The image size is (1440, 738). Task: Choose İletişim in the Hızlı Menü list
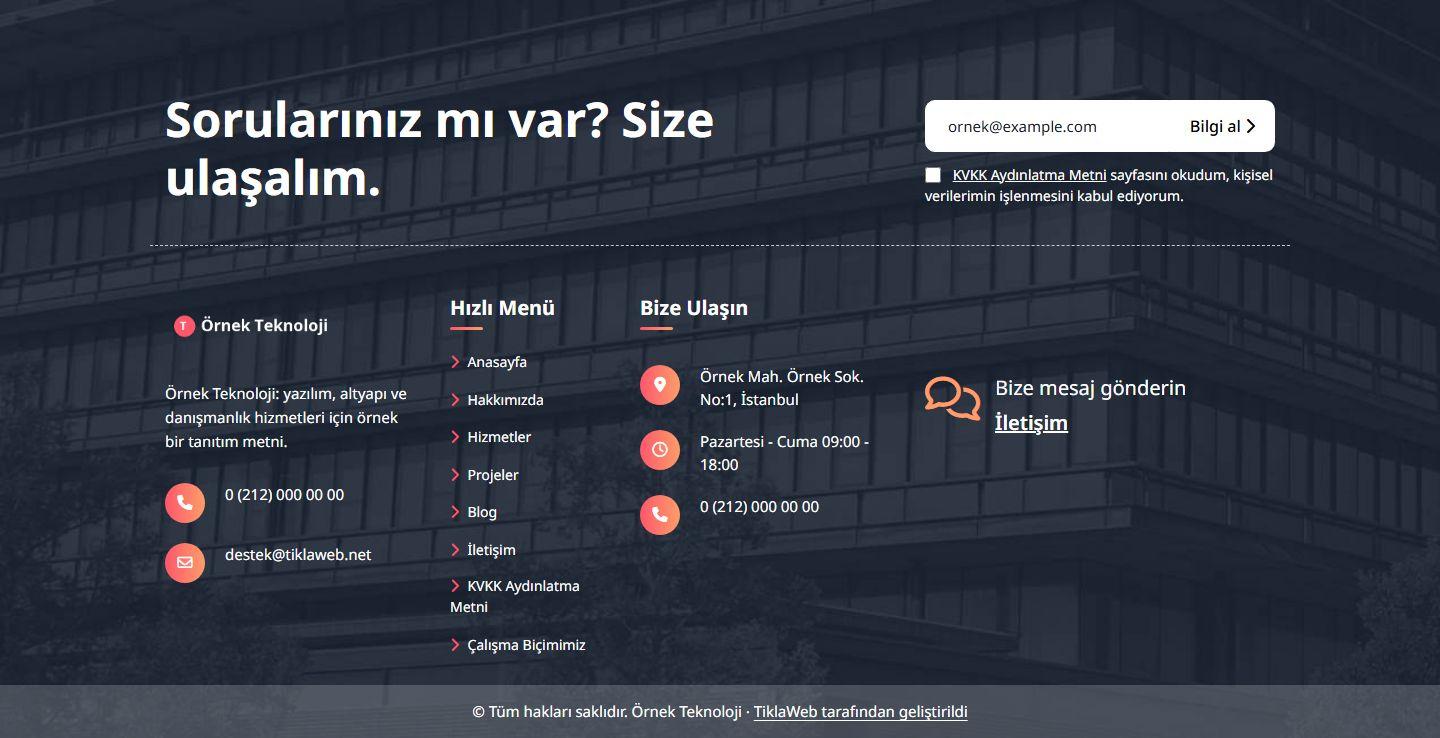[x=491, y=550]
